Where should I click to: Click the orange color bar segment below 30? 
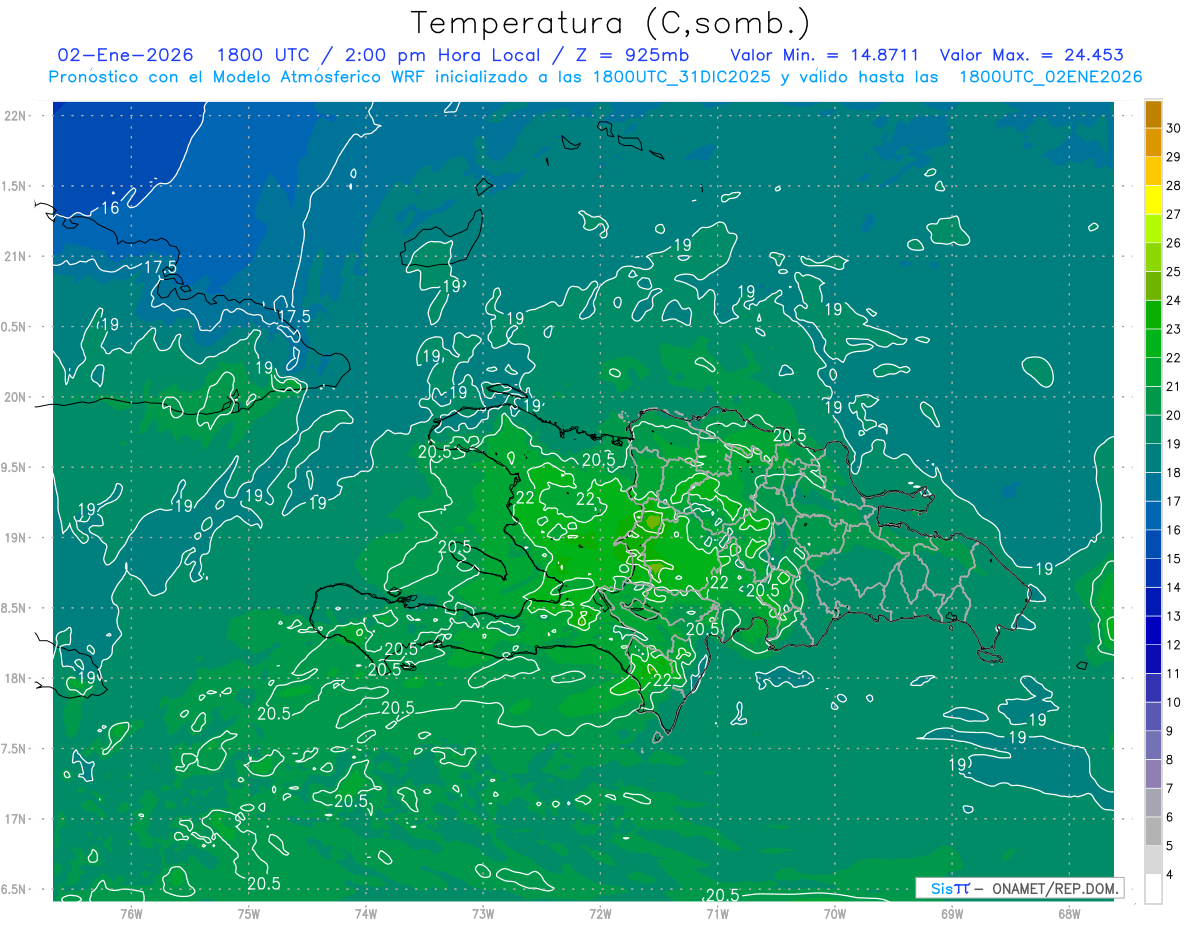click(x=1153, y=143)
